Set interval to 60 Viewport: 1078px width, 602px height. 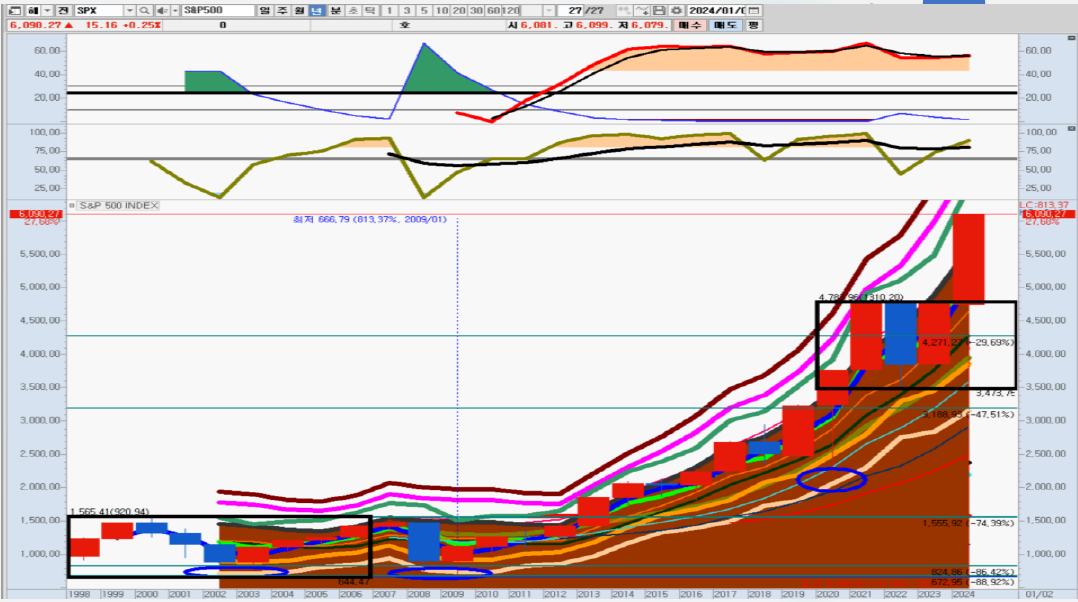(493, 11)
